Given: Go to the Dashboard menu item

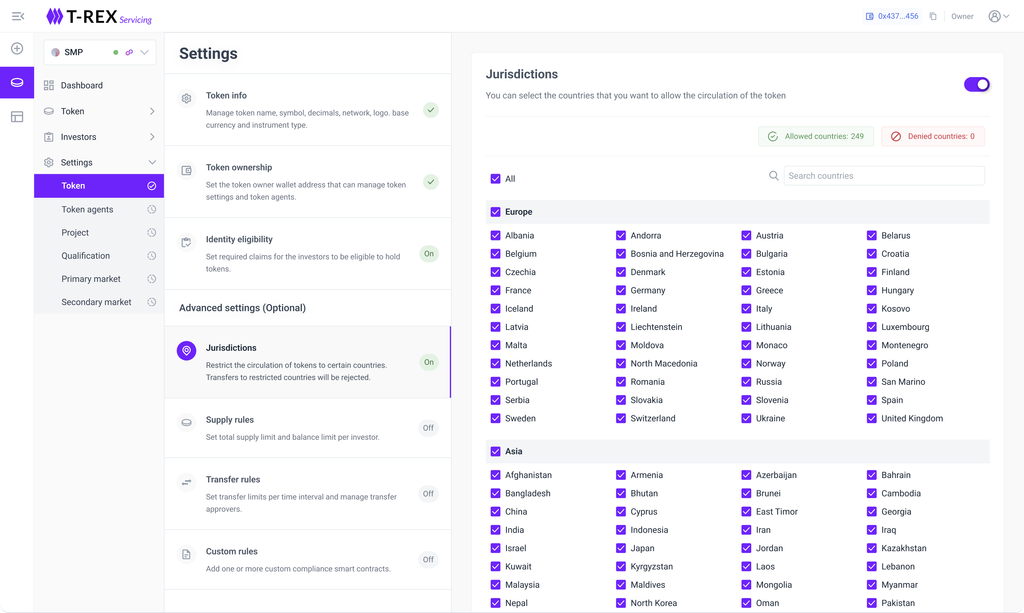Looking at the screenshot, I should pyautogui.click(x=81, y=86).
